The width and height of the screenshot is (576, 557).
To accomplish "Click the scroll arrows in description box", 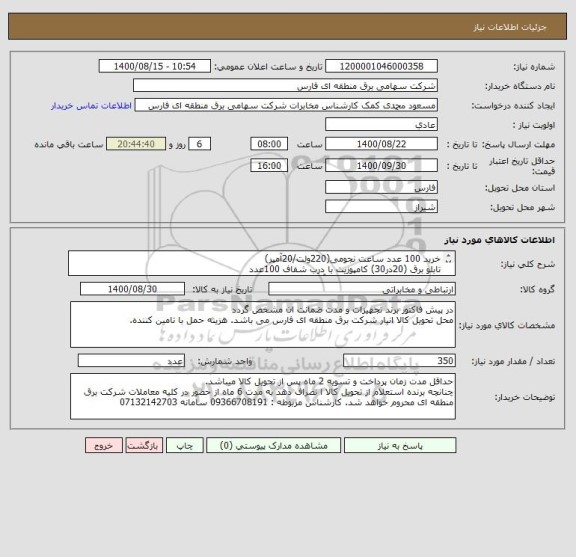I will click(448, 259).
